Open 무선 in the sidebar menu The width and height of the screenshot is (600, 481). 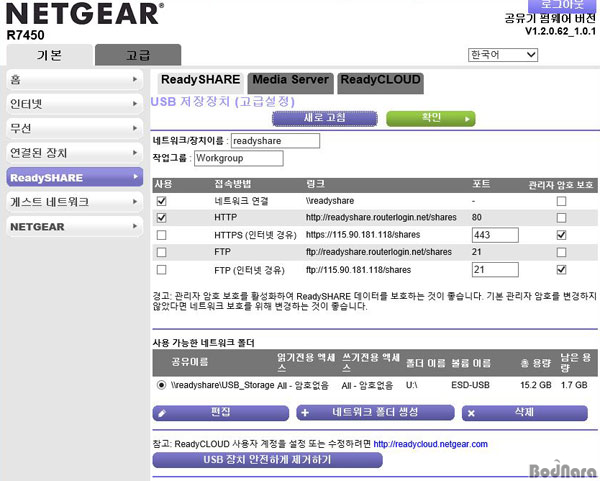coord(75,129)
